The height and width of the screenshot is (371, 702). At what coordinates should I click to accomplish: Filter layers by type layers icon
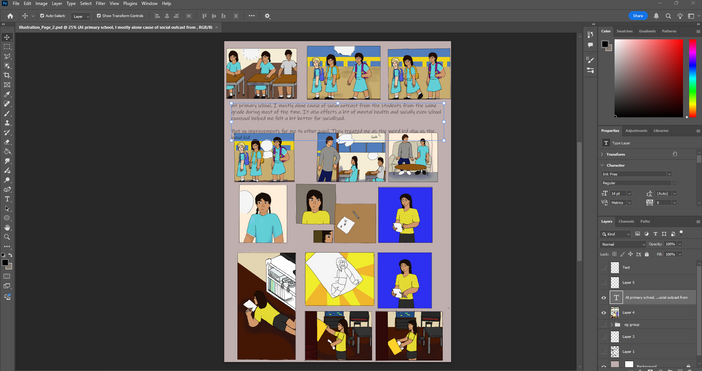(x=655, y=234)
